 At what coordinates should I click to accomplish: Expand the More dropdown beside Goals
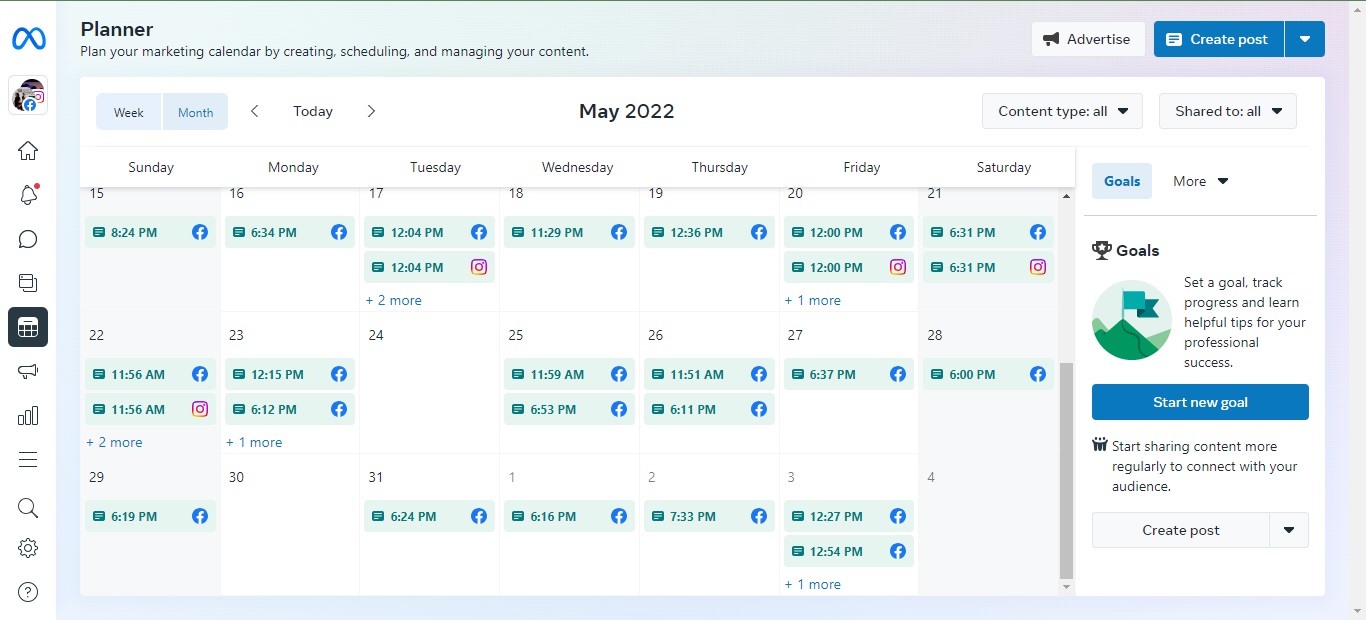[1200, 181]
